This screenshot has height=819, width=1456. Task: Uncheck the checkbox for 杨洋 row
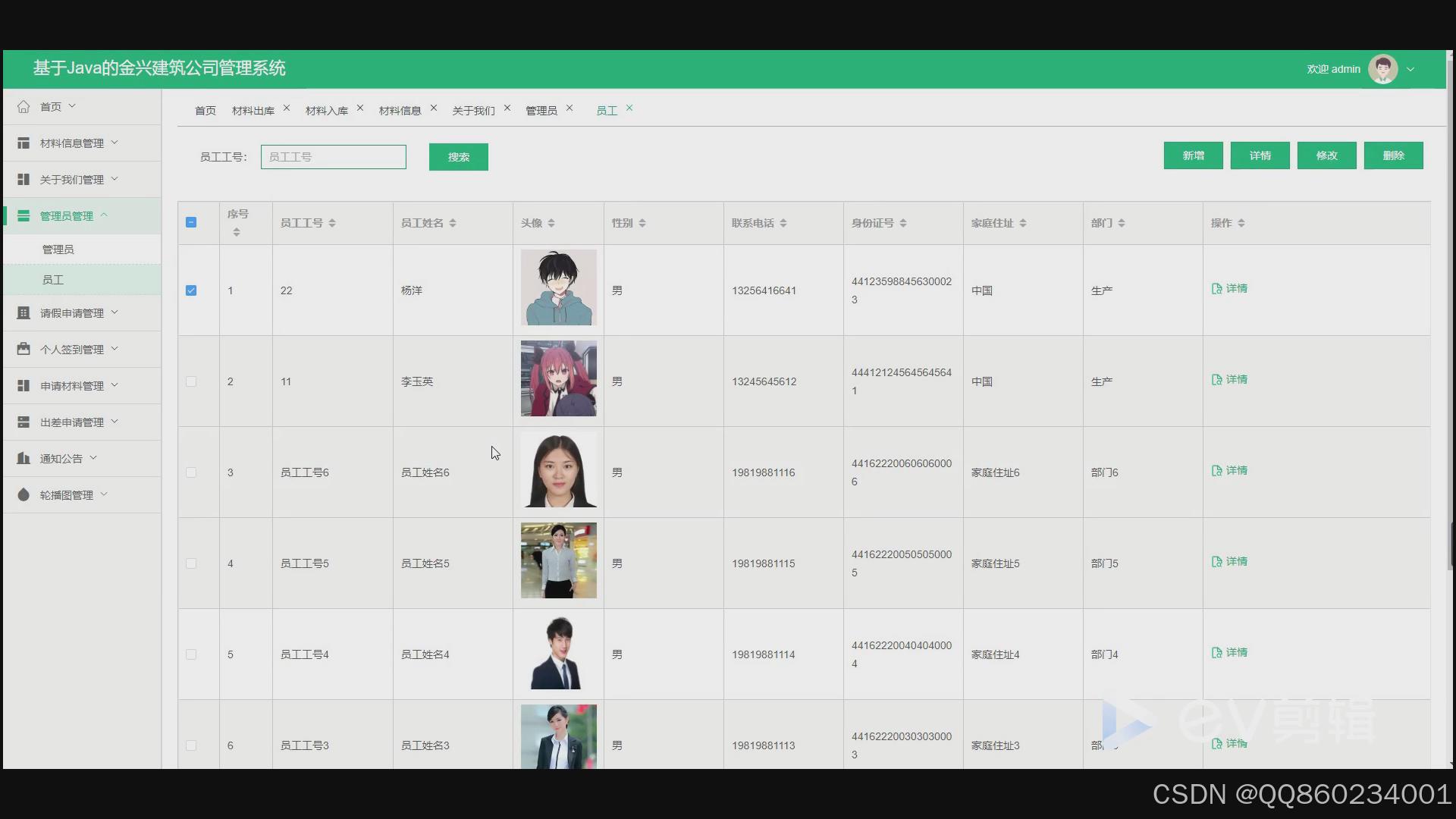[191, 290]
